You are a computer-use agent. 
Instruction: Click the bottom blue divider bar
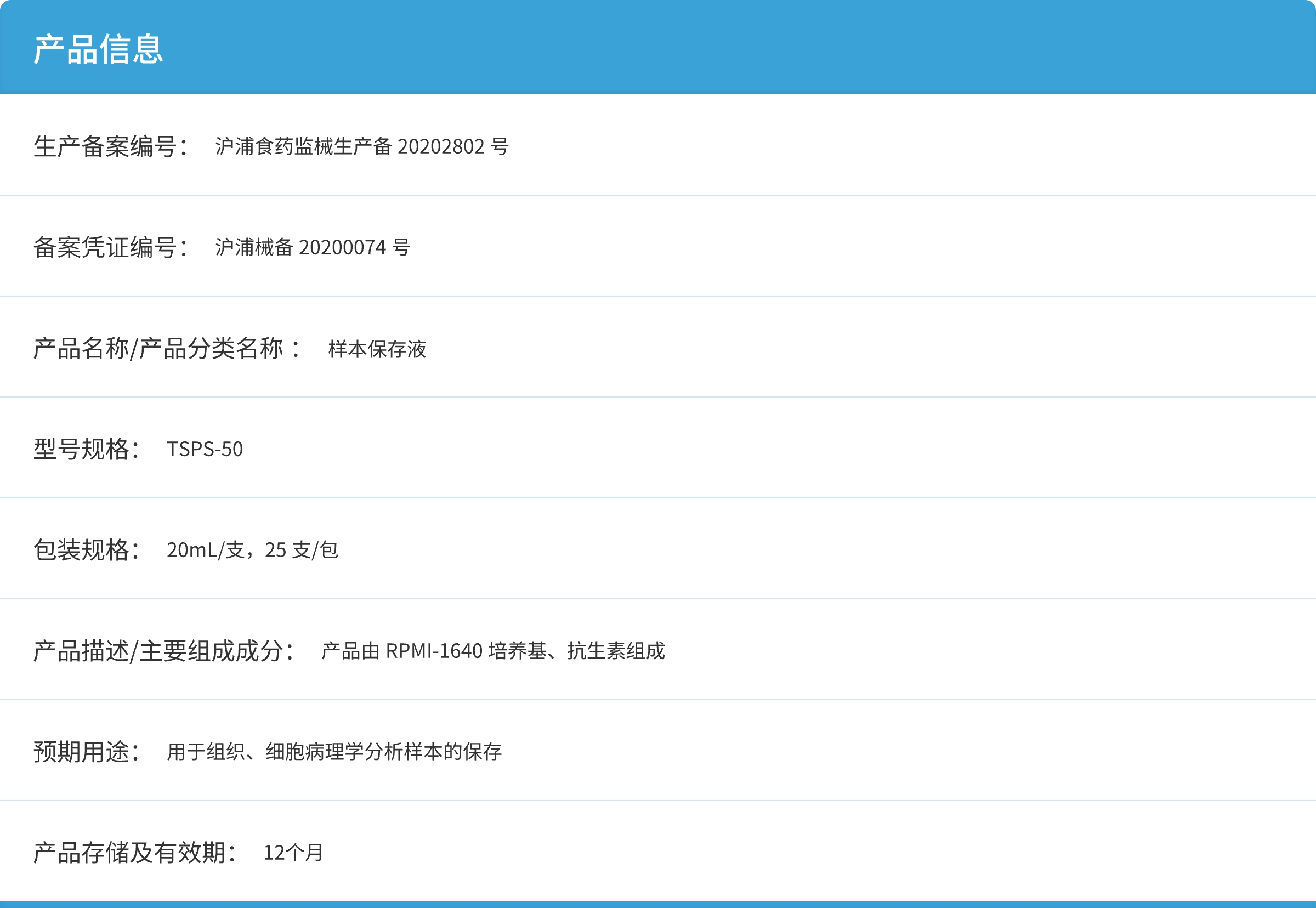(x=654, y=905)
